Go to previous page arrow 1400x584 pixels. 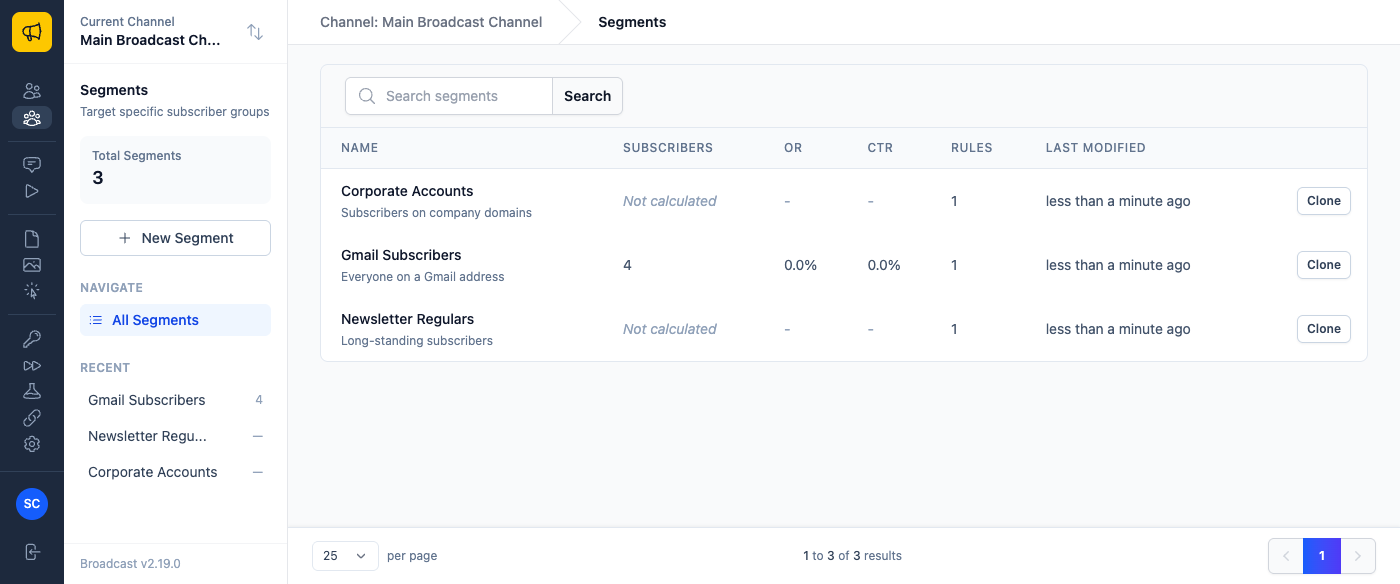coord(1286,556)
